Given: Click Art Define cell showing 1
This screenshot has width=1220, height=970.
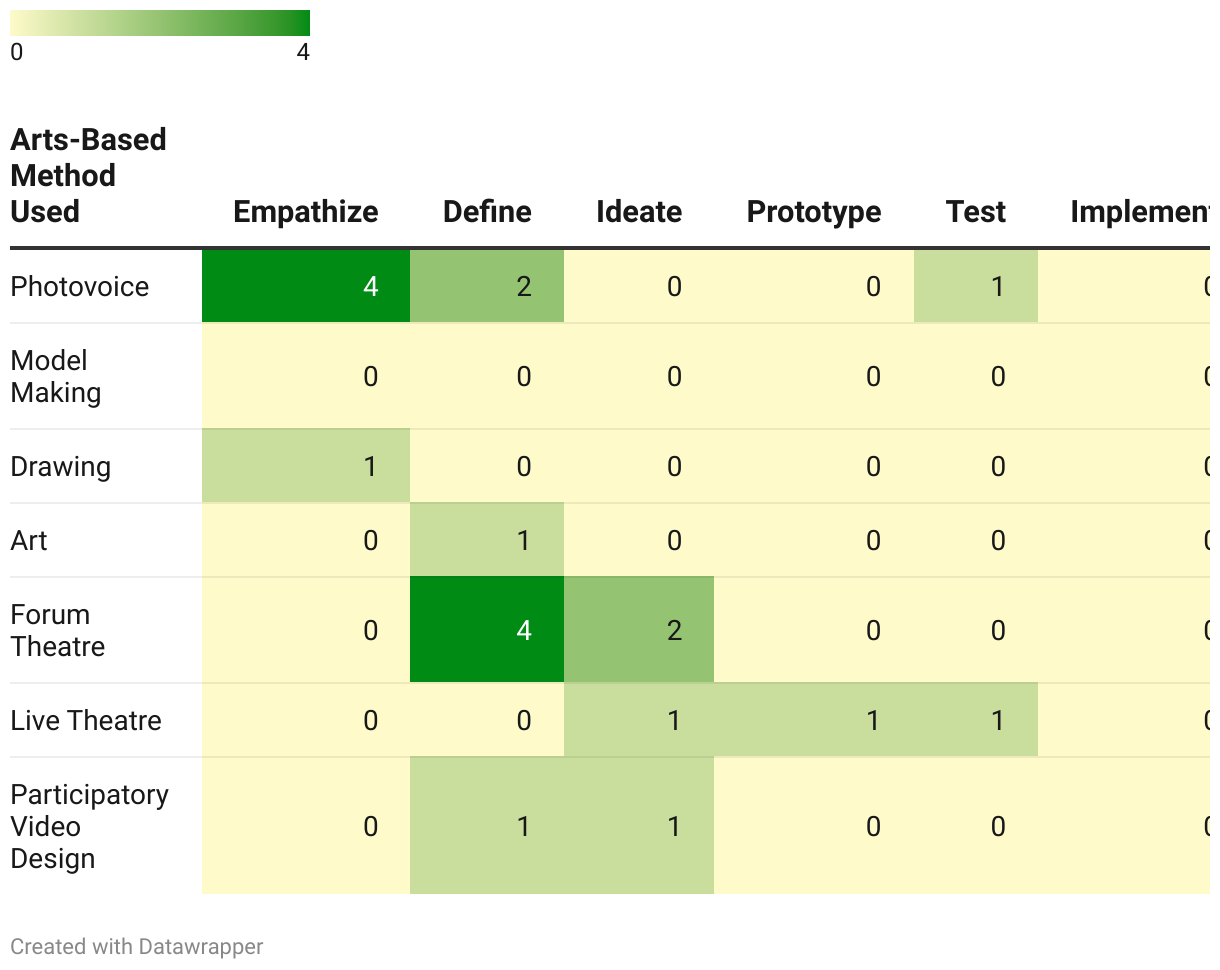Looking at the screenshot, I should pyautogui.click(x=487, y=541).
